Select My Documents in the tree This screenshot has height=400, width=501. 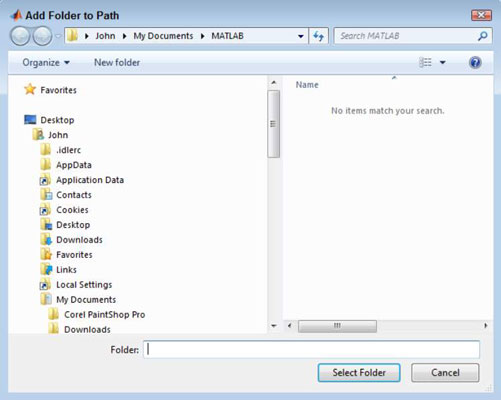pyautogui.click(x=86, y=300)
